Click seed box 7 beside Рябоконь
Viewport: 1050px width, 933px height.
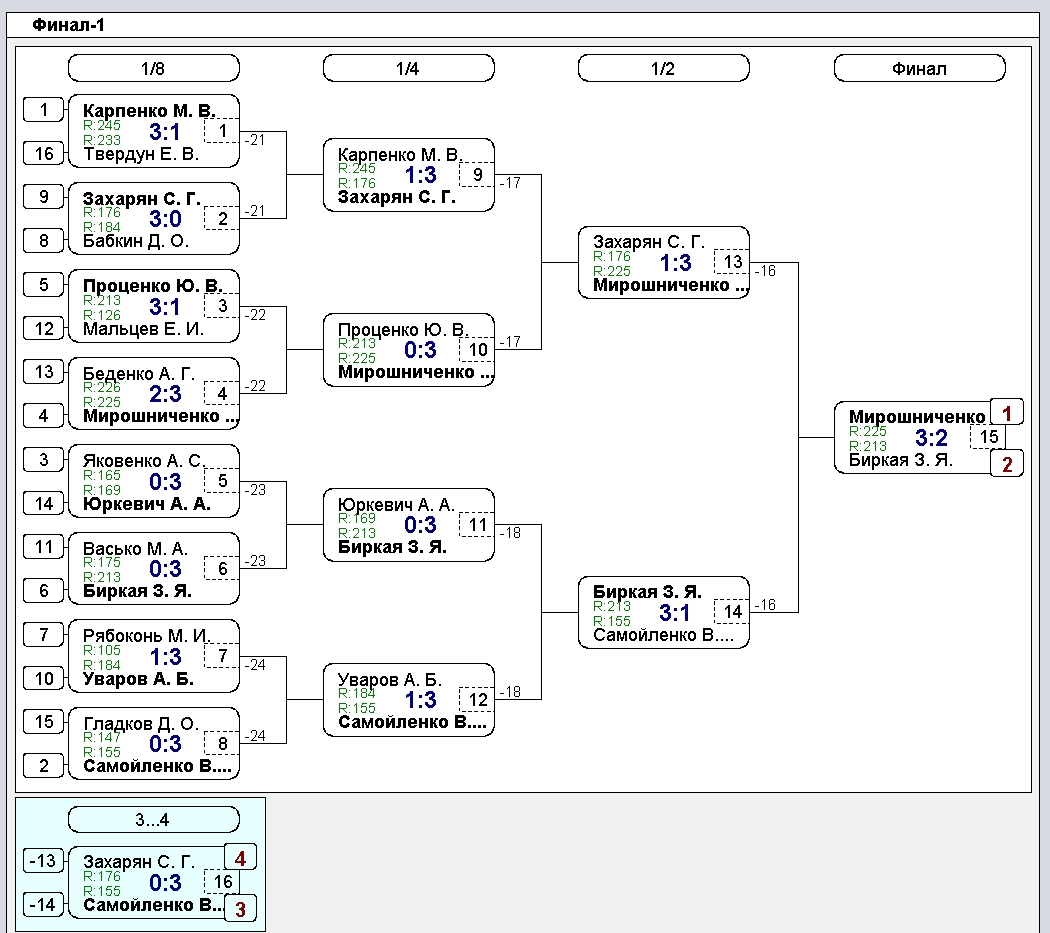[x=44, y=634]
